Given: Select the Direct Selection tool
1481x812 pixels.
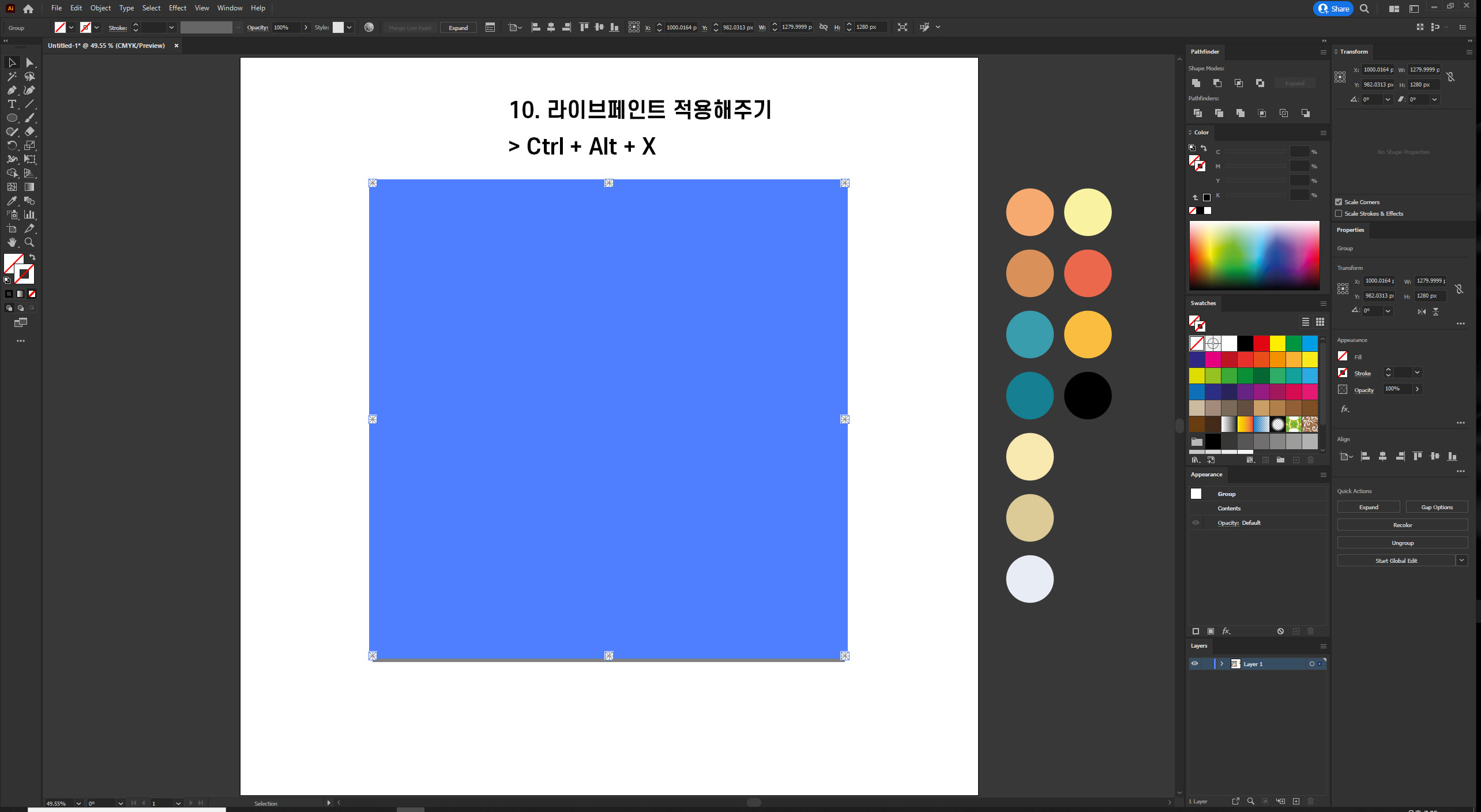Looking at the screenshot, I should click(29, 62).
